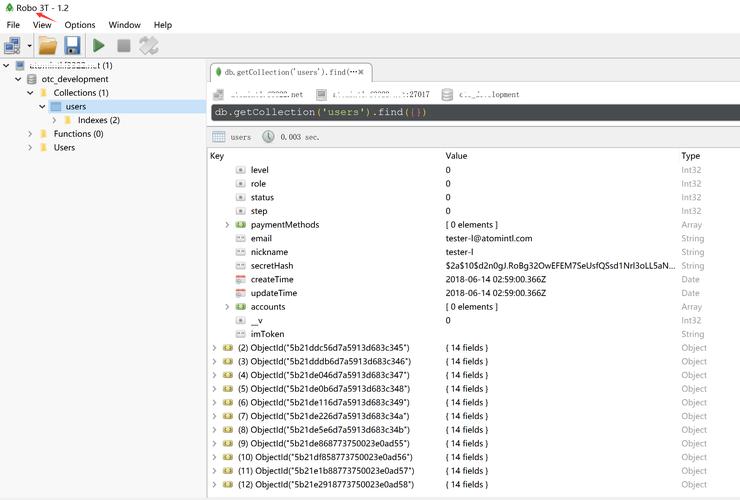Select the users collection in the tree
The image size is (740, 500).
click(x=76, y=107)
